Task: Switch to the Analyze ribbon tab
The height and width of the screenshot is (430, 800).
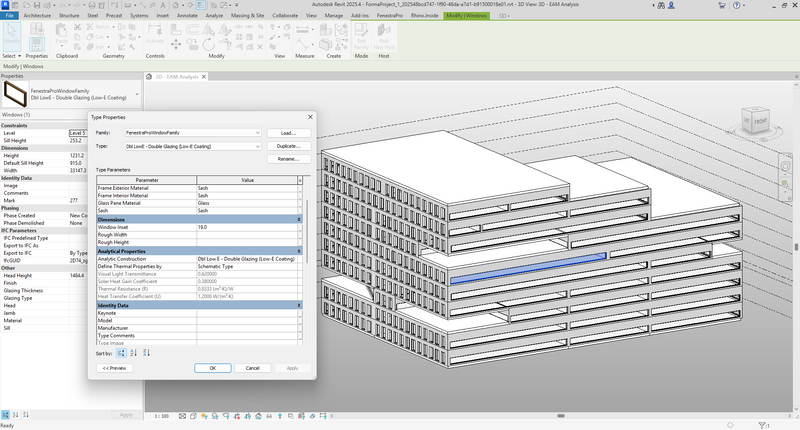Action: [x=214, y=16]
